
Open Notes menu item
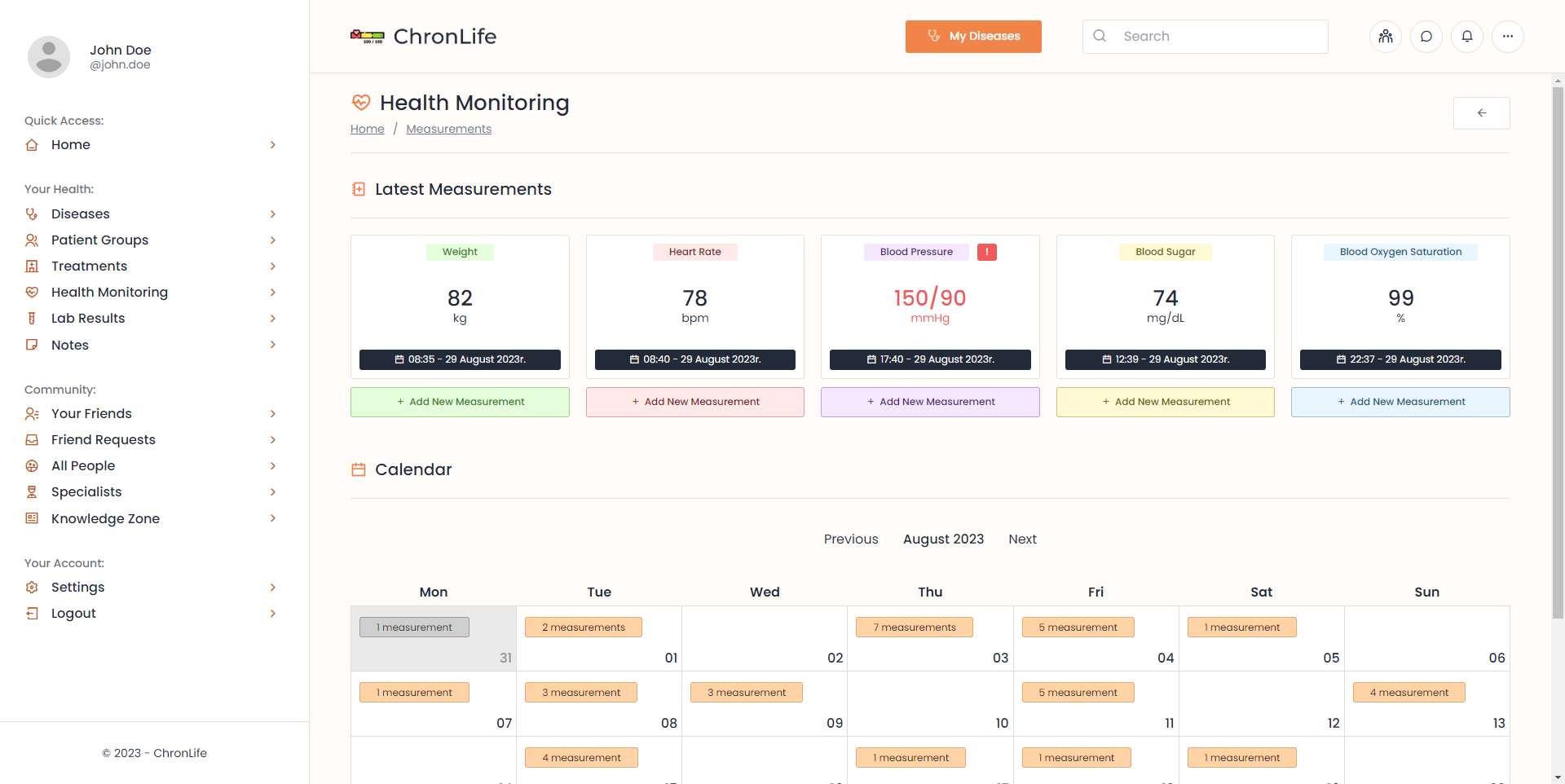(x=152, y=345)
